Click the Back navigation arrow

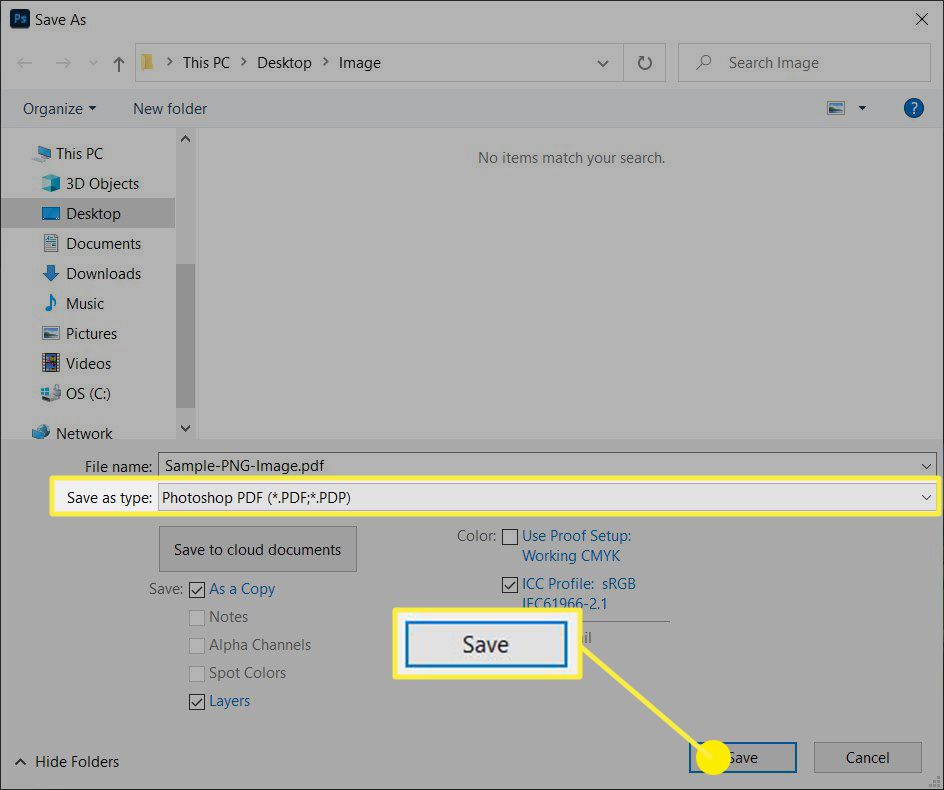pos(25,63)
